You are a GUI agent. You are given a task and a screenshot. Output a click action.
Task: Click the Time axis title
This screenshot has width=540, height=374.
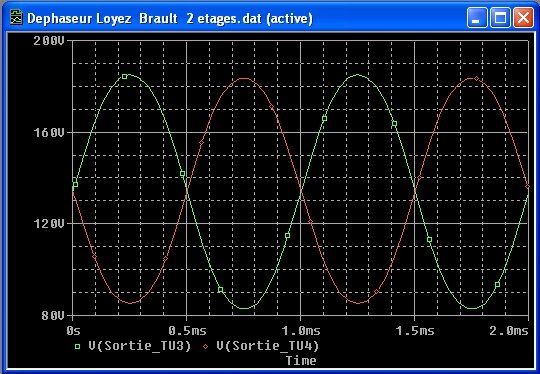click(x=301, y=361)
